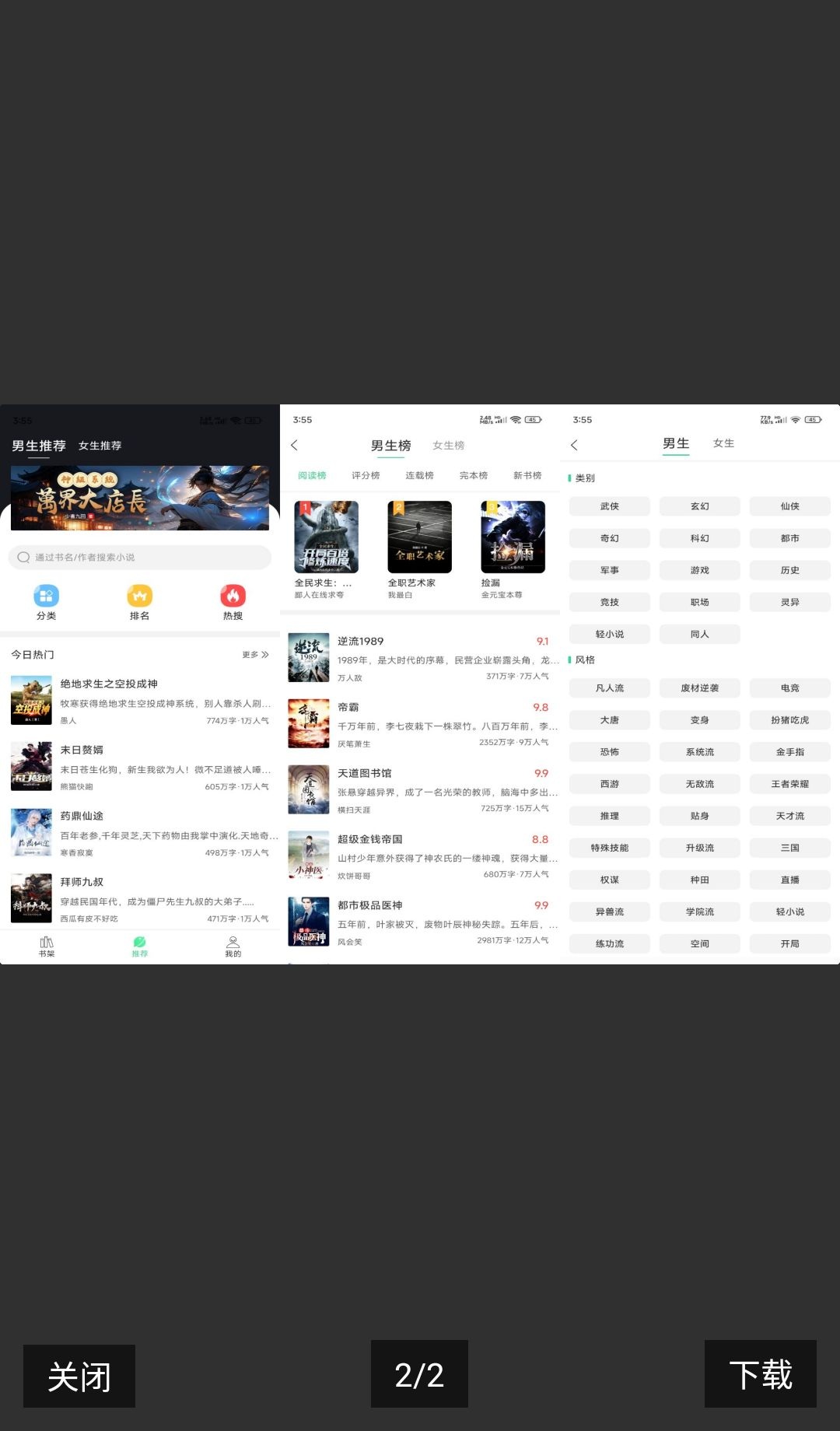The width and height of the screenshot is (840, 1431).
Task: Open the 拜师九叔 book title
Action: click(82, 882)
